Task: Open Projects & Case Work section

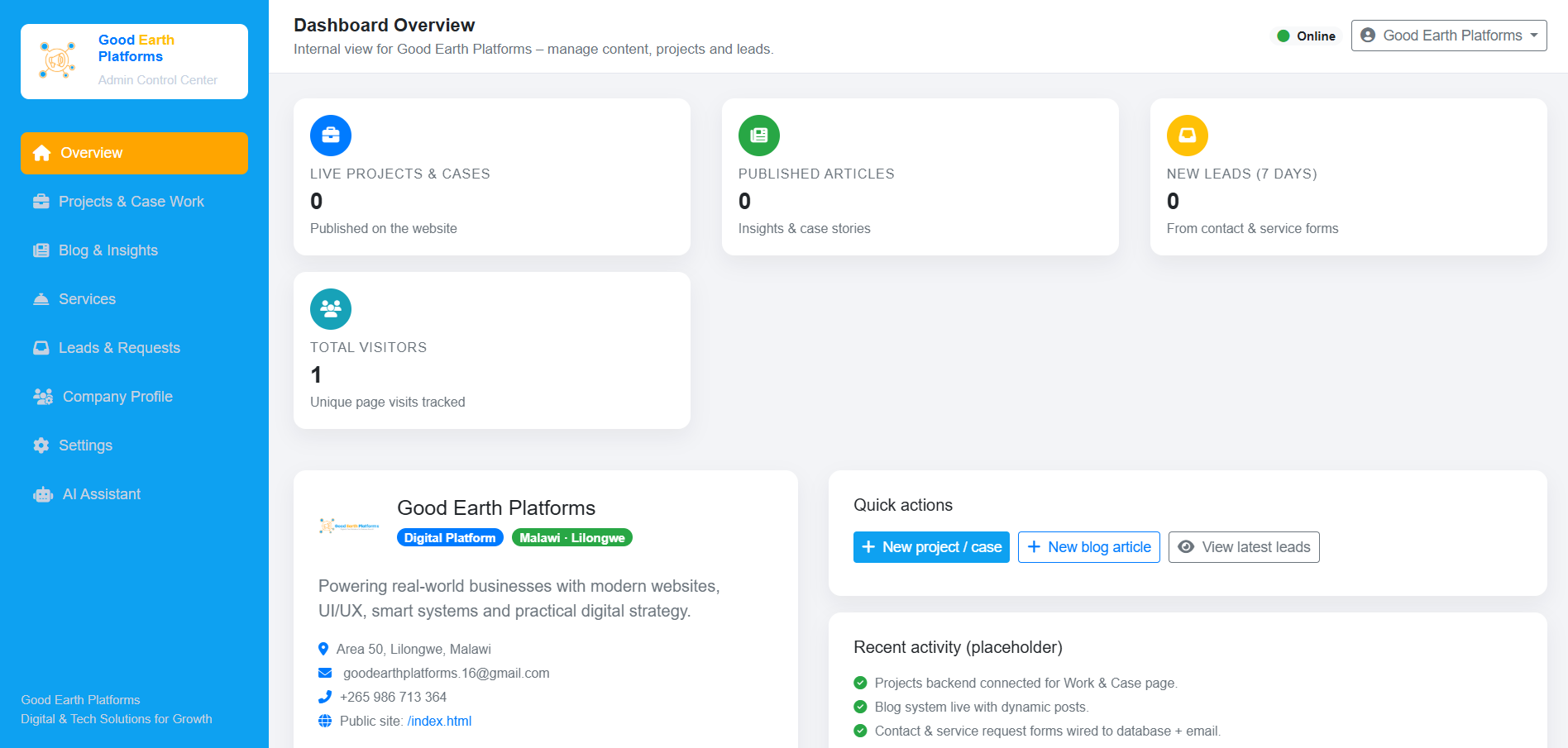Action: coord(134,202)
